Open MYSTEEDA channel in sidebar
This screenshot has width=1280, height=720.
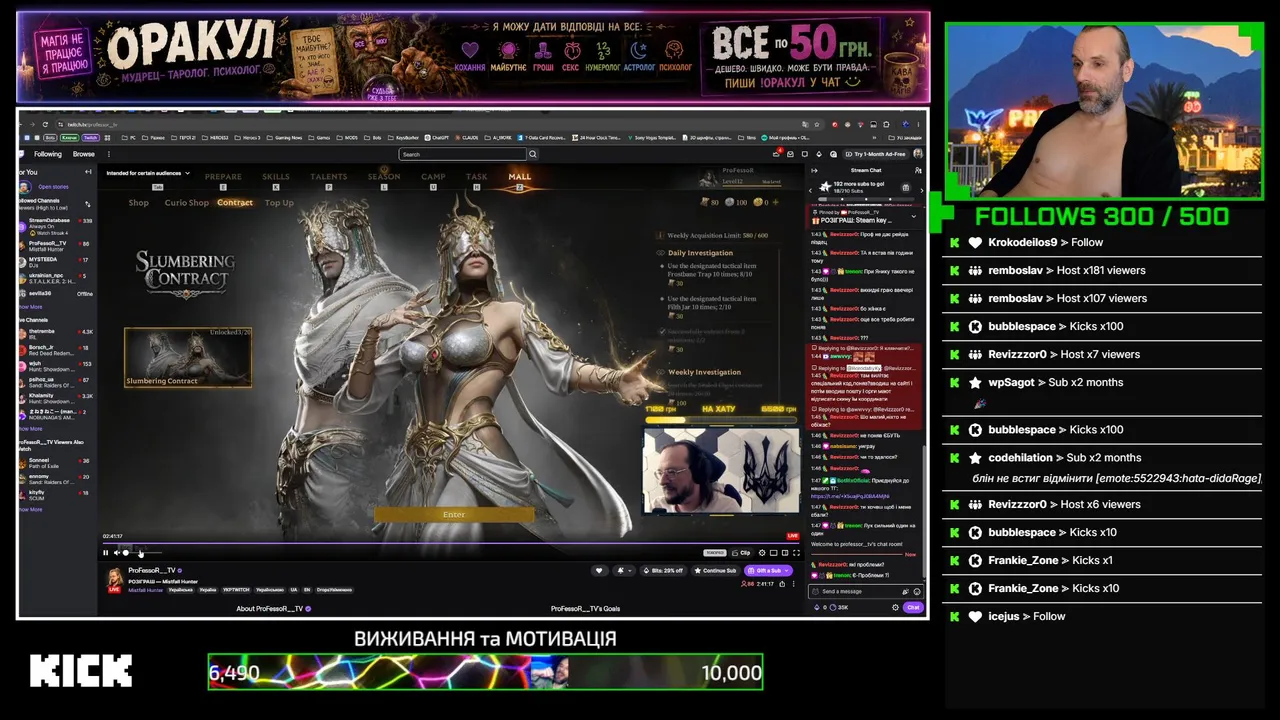click(56, 262)
